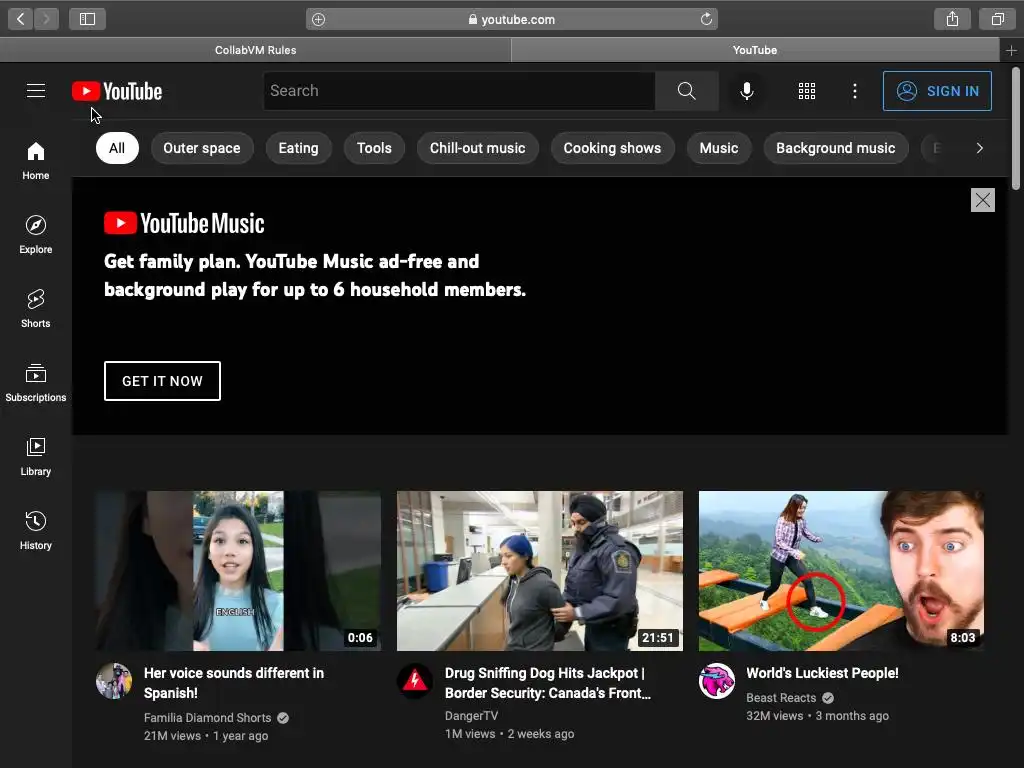The width and height of the screenshot is (1024, 768).
Task: Open the YouTube apps grid
Action: [x=807, y=91]
